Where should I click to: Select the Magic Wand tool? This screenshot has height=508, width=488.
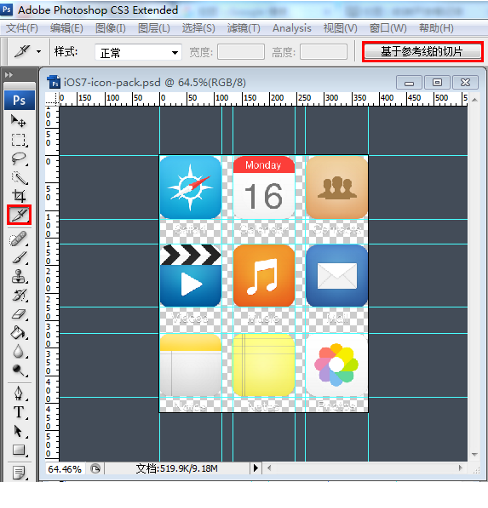(x=18, y=177)
